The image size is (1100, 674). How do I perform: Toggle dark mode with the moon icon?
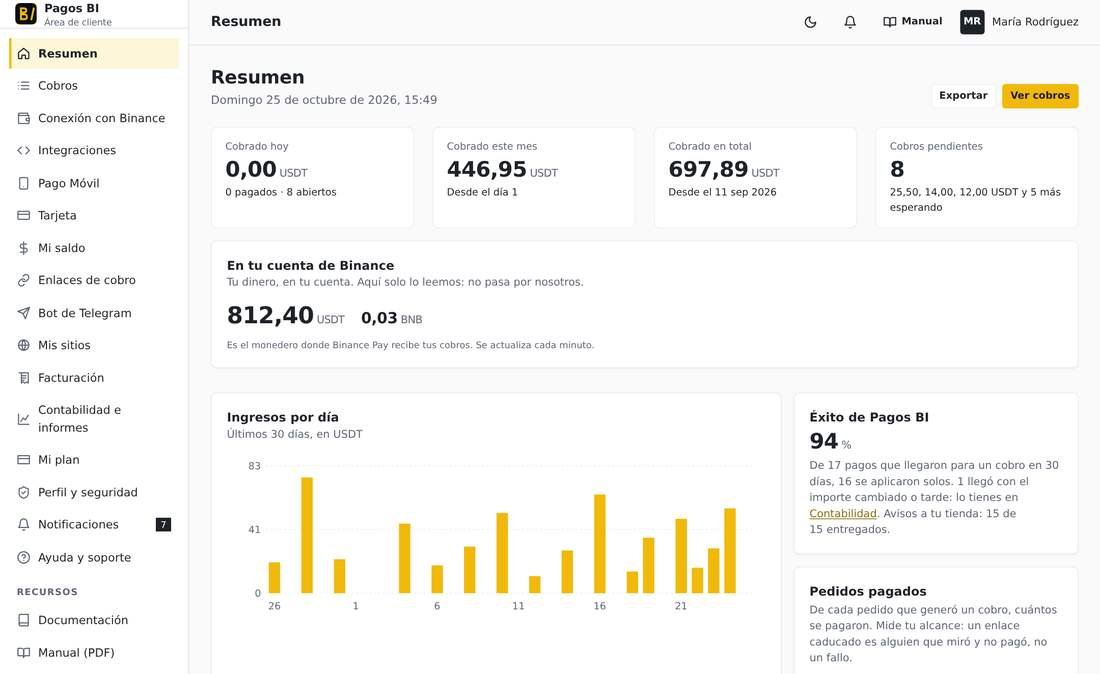coord(810,22)
